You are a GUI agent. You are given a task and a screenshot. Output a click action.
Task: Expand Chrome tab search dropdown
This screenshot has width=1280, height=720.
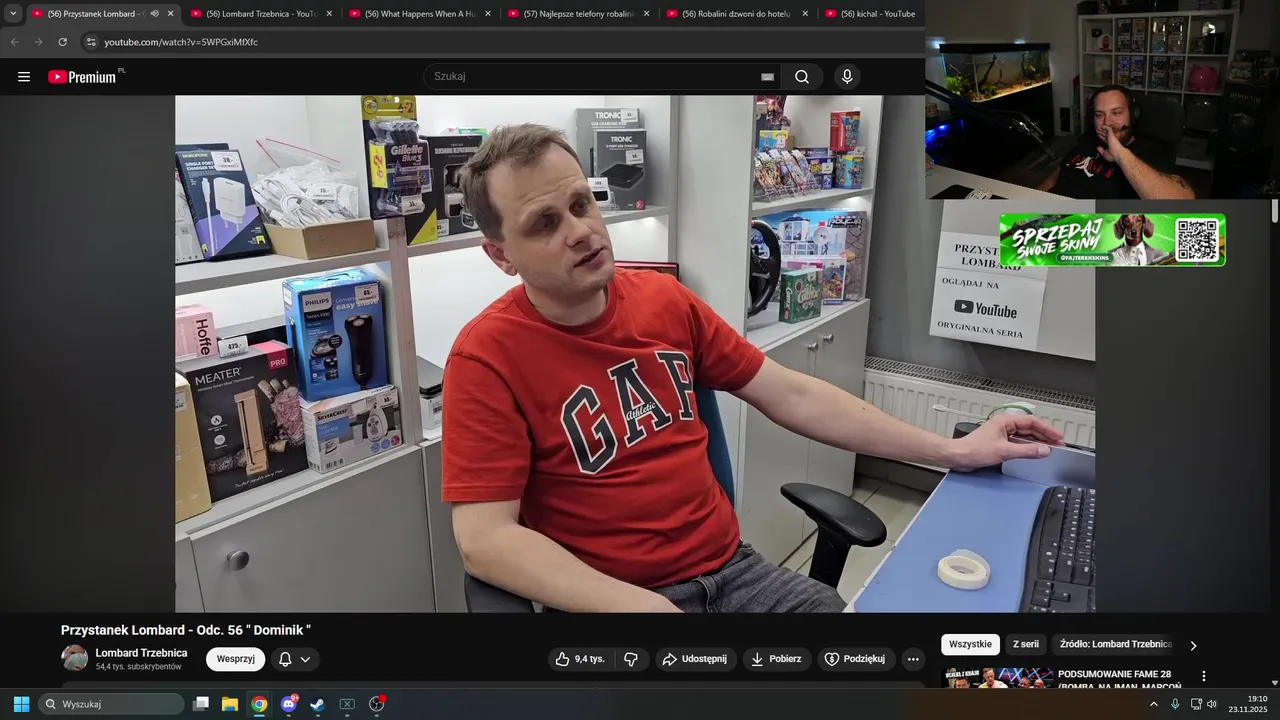click(x=13, y=14)
